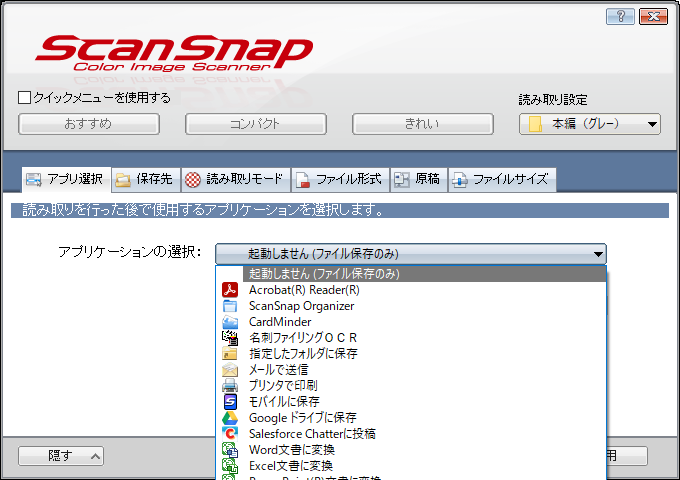This screenshot has height=480, width=680.
Task: Switch to the アプリ選択 tab
Action: tap(66, 179)
